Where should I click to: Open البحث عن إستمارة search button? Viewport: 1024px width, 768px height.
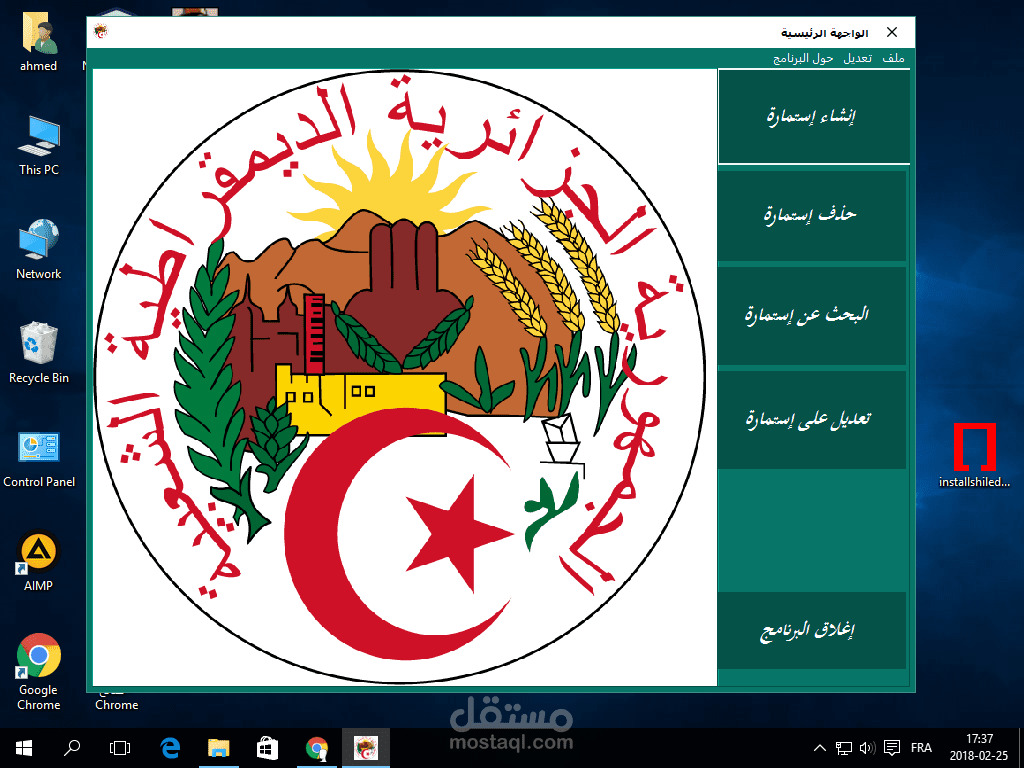[812, 315]
